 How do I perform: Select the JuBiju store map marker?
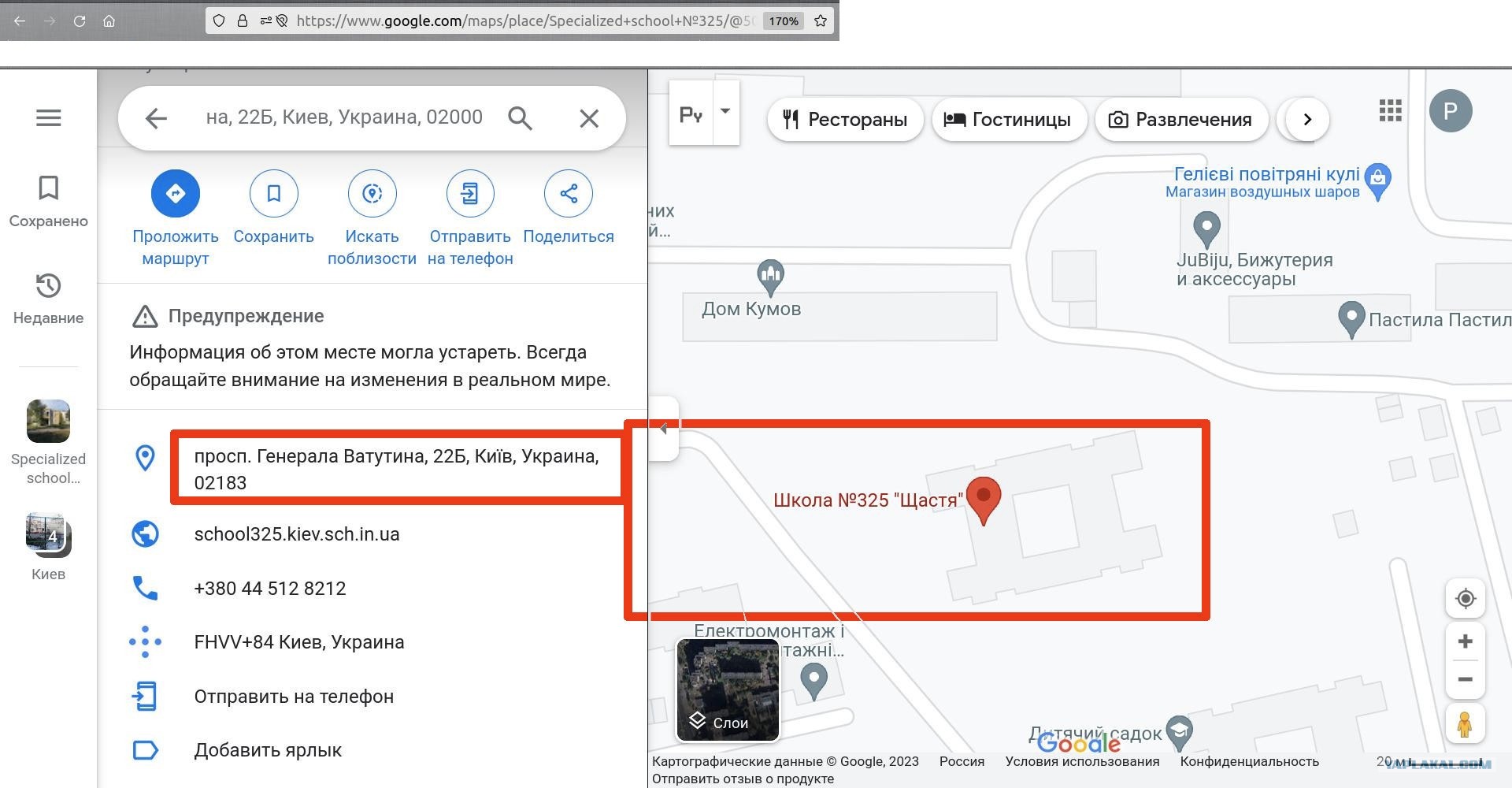point(1206,229)
